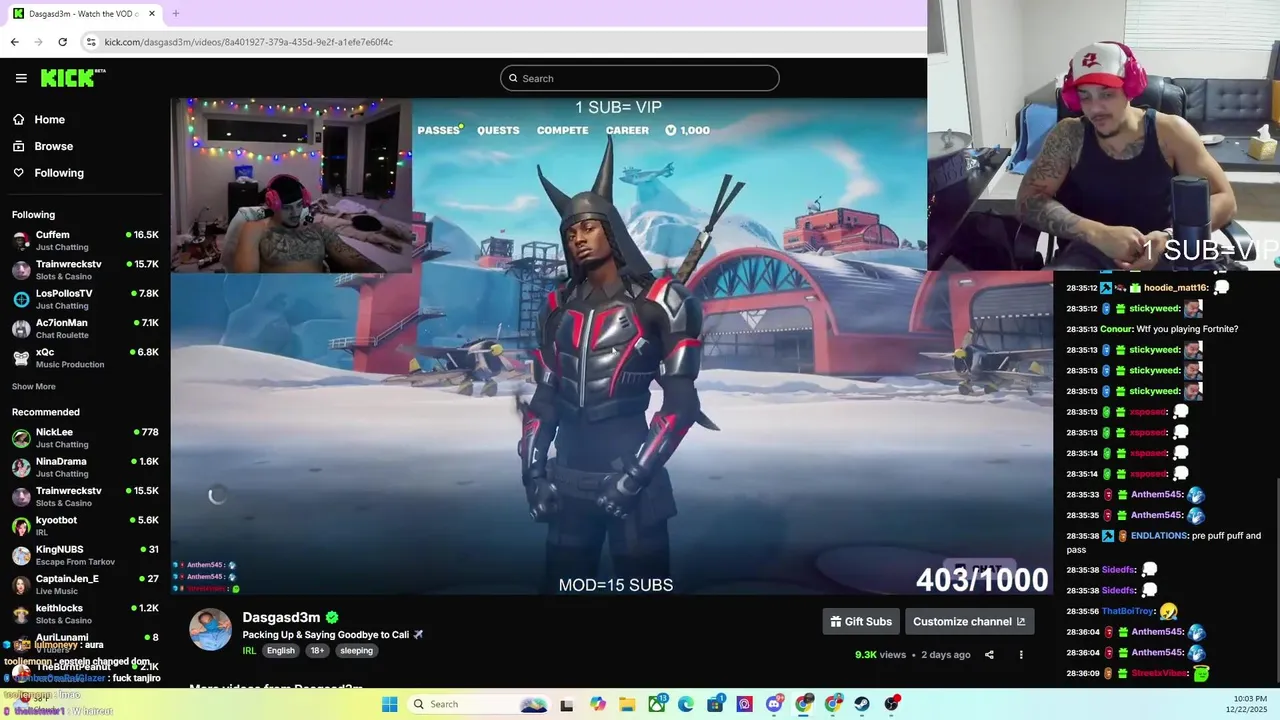This screenshot has width=1280, height=720.
Task: Open LosPollosTV channel in Following
Action: point(85,299)
